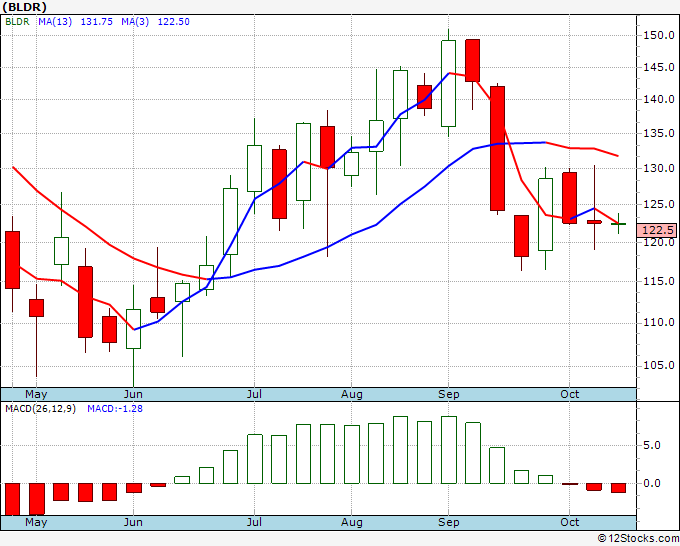
Task: Click Jul on the MACD panel date axis
Action: pyautogui.click(x=254, y=522)
